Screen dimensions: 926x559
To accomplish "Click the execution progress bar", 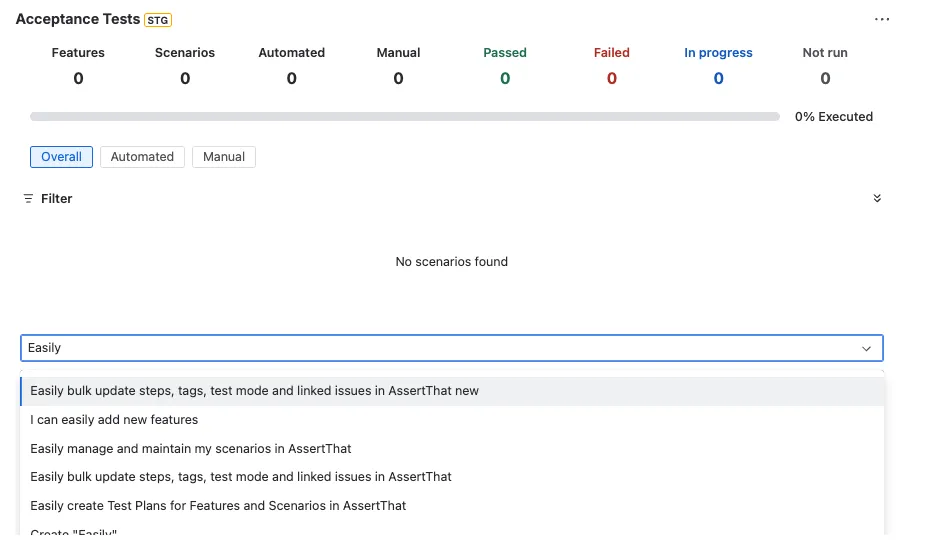I will [405, 117].
